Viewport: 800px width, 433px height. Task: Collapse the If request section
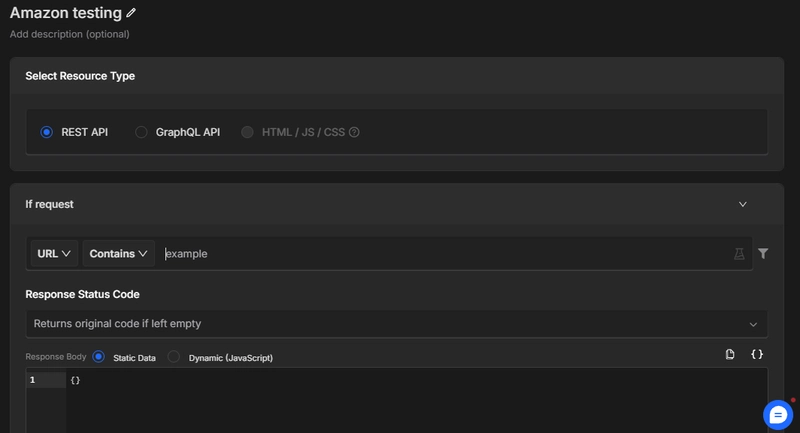tap(743, 204)
